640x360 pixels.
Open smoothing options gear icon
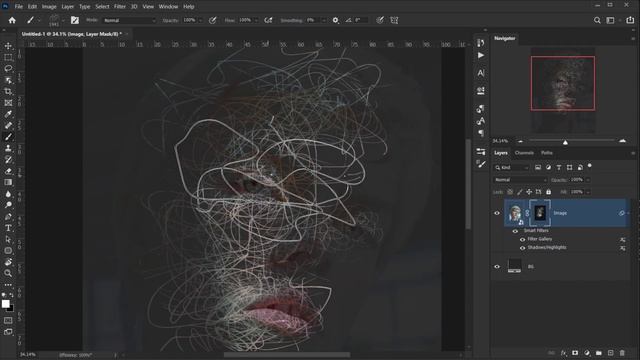tap(335, 20)
